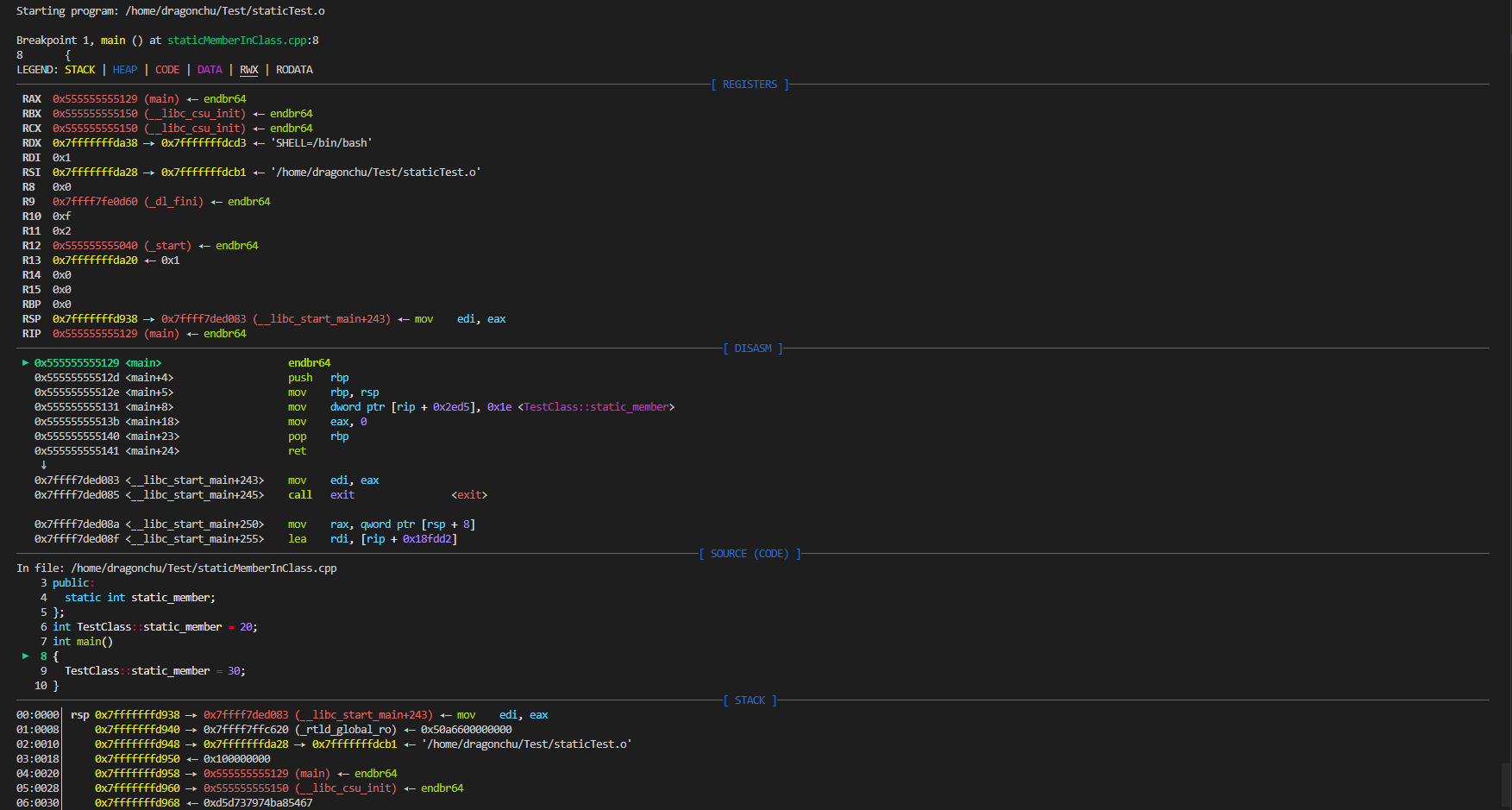Screen dimensions: 1512x810
Task: Click the value 30 on source line 9
Action: [x=234, y=671]
